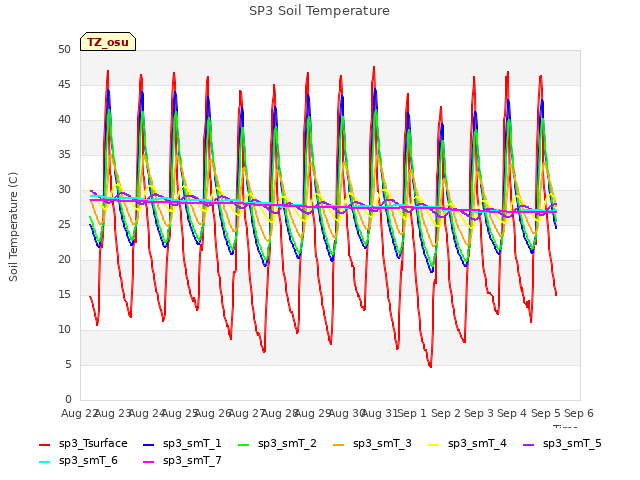
Task: Click the red sp3_Tsurface legend swatch
Action: click(44, 444)
